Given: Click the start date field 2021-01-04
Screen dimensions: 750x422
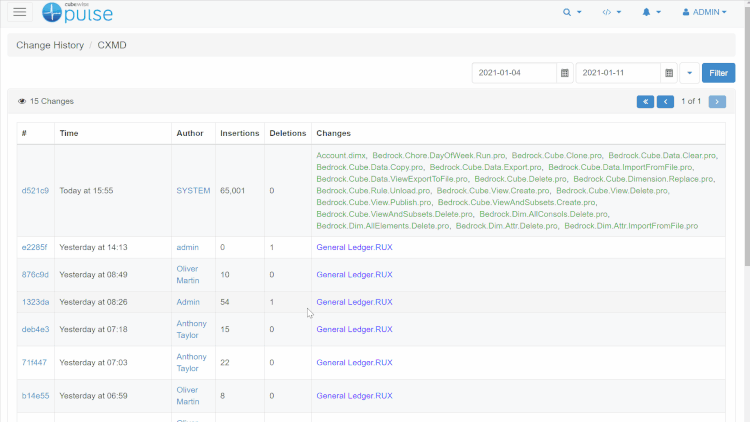Looking at the screenshot, I should click(x=514, y=73).
